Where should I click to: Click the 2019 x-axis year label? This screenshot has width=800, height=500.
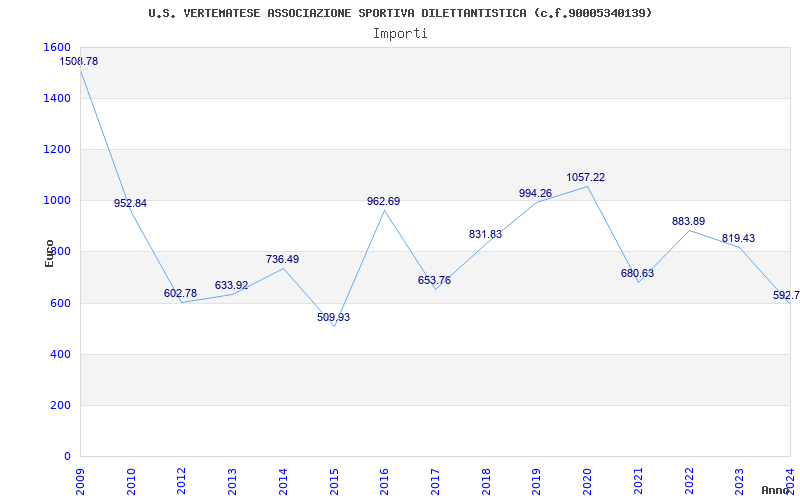536,481
